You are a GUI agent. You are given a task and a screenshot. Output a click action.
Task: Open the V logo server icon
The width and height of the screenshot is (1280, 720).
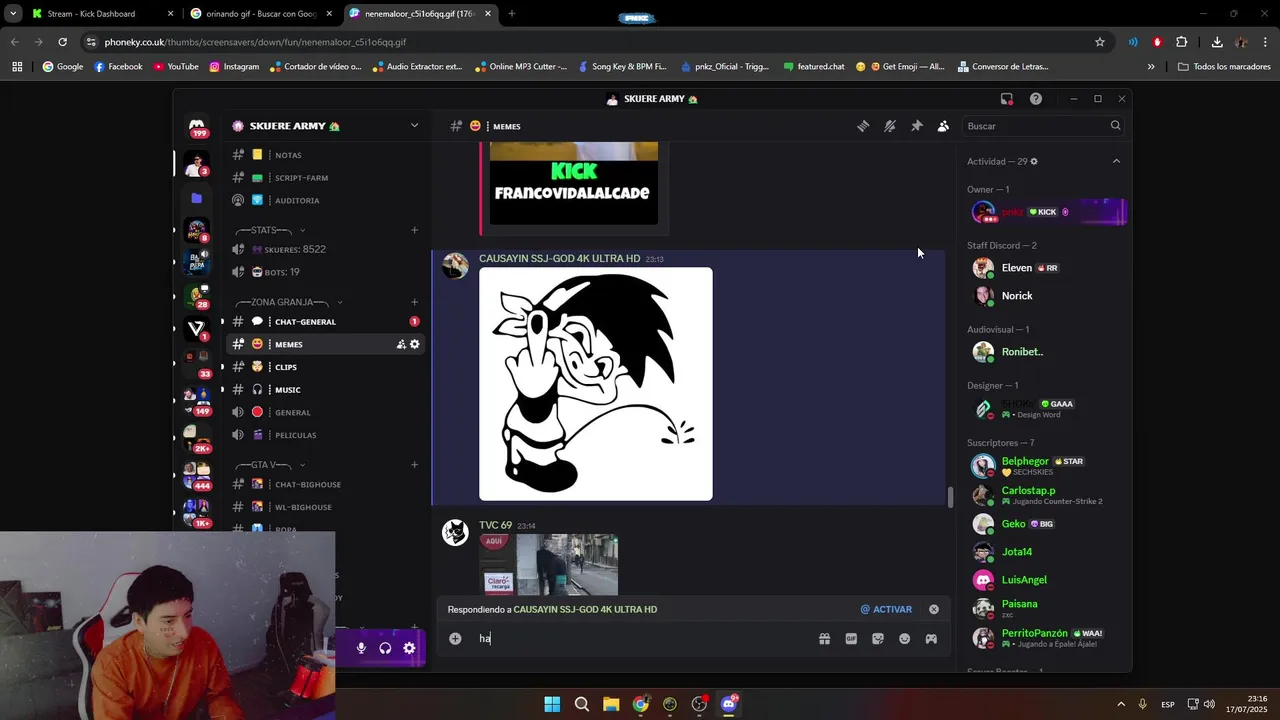coord(197,328)
